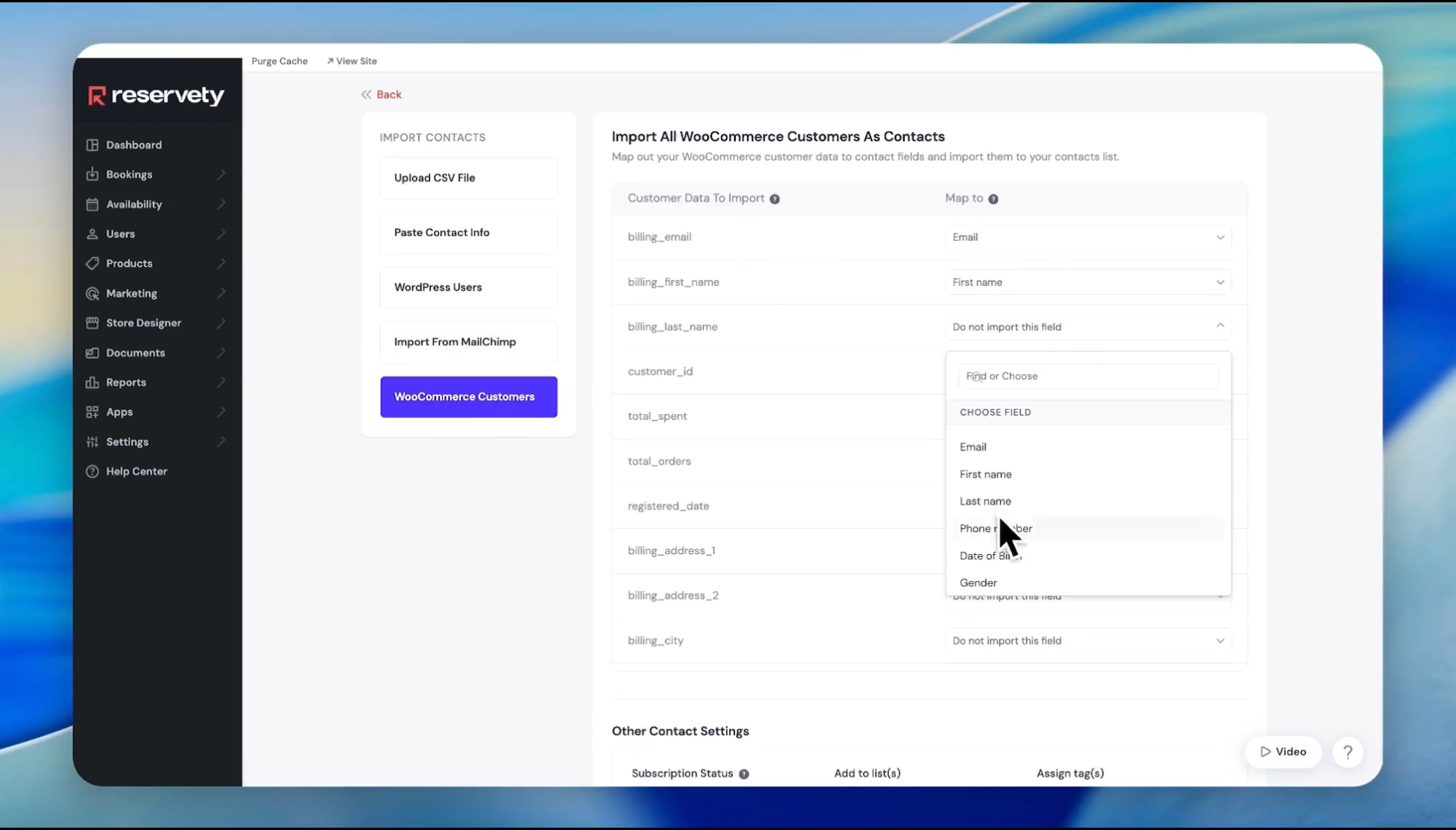Open Help Center from the sidebar

136,471
